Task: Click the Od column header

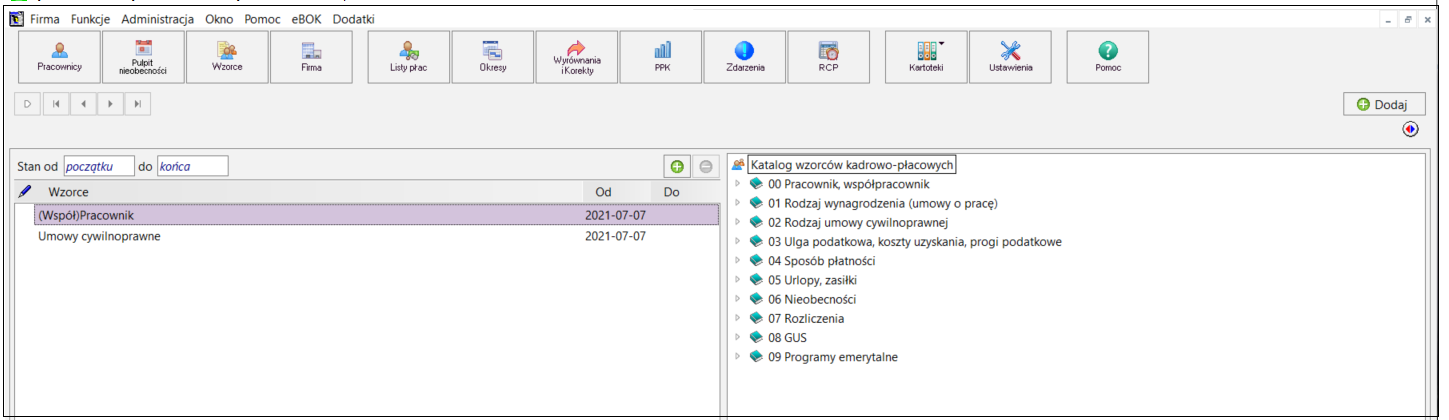Action: [616, 190]
